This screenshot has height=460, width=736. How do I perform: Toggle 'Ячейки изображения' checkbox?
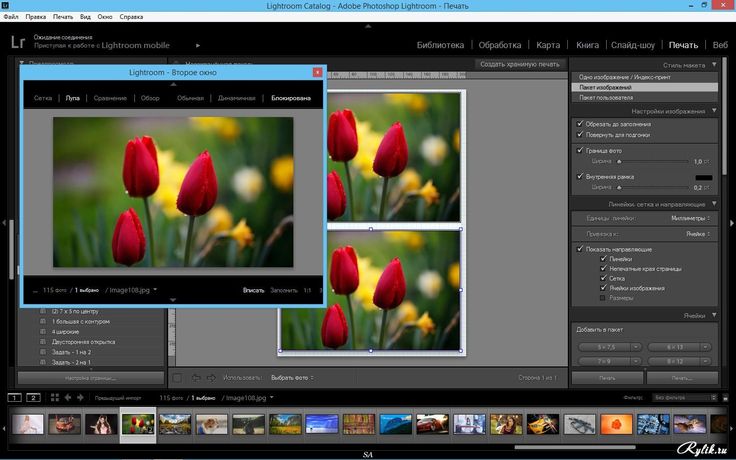604,288
